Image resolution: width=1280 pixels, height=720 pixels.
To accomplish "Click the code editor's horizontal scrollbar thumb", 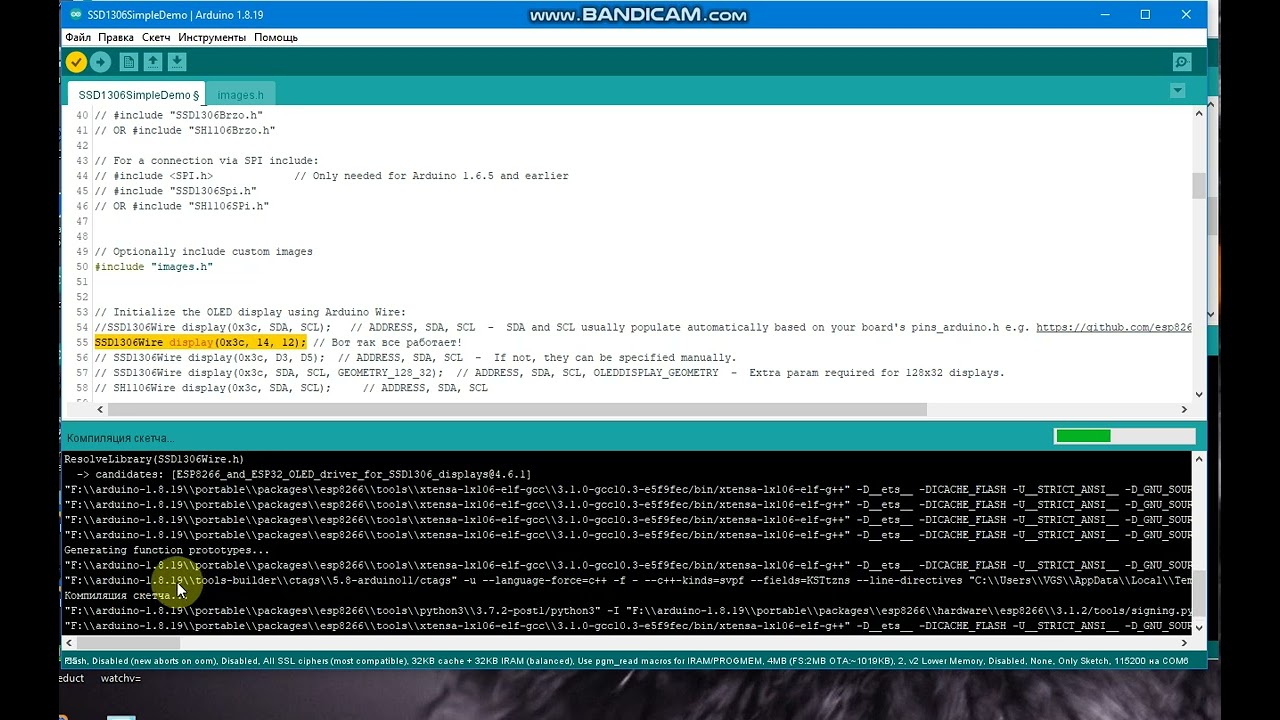I will (517, 409).
